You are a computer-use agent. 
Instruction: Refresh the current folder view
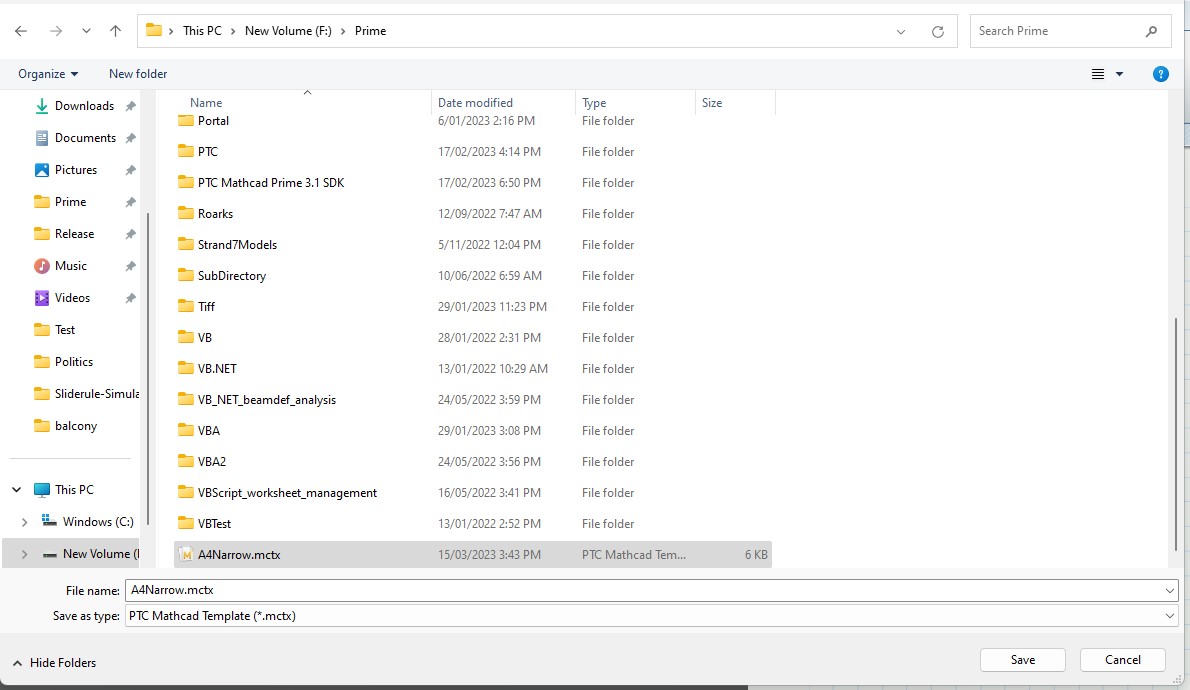(937, 31)
